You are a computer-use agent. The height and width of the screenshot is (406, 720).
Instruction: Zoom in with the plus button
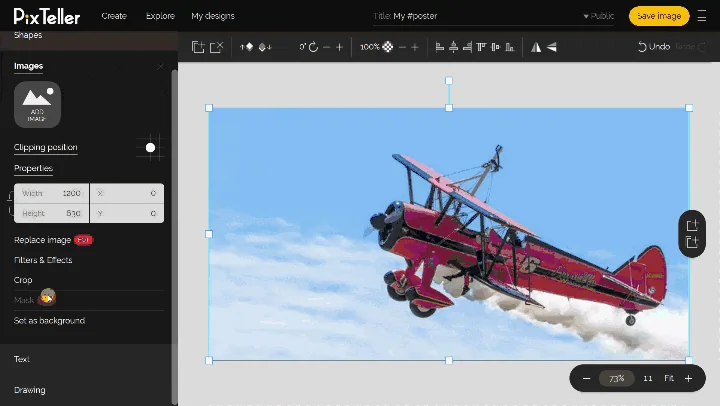688,378
